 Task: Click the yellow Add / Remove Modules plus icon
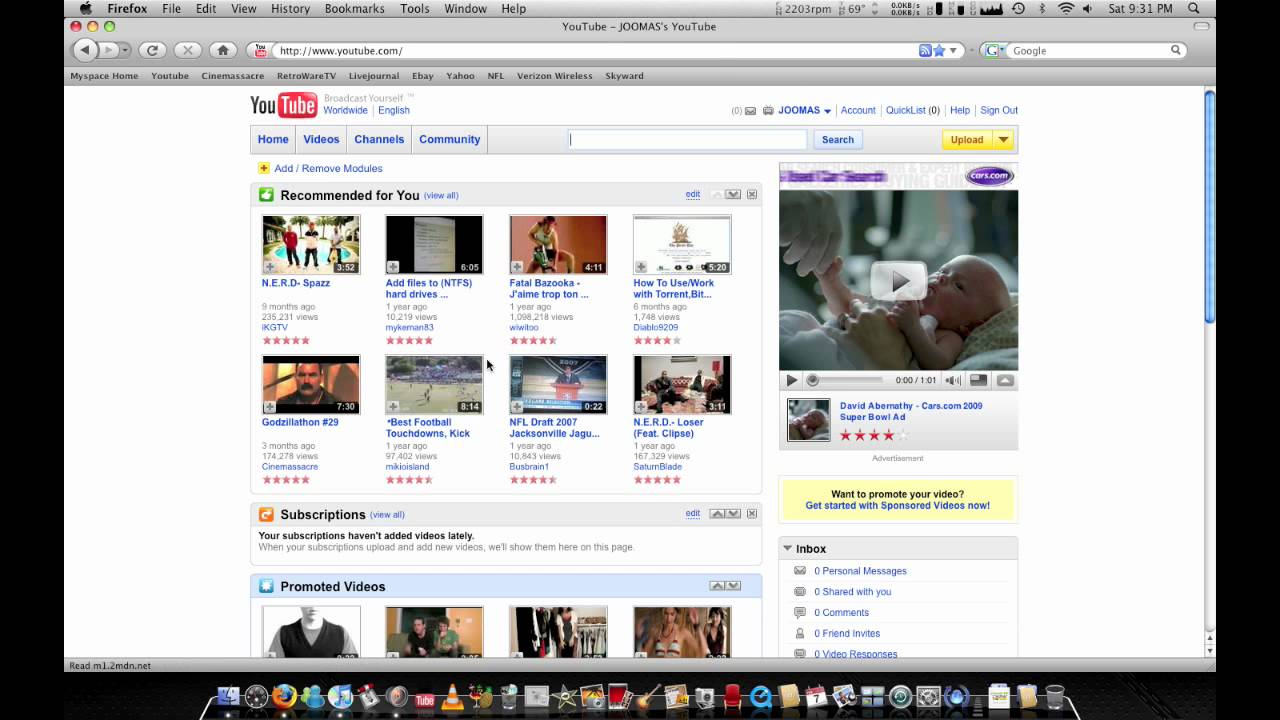(x=264, y=168)
